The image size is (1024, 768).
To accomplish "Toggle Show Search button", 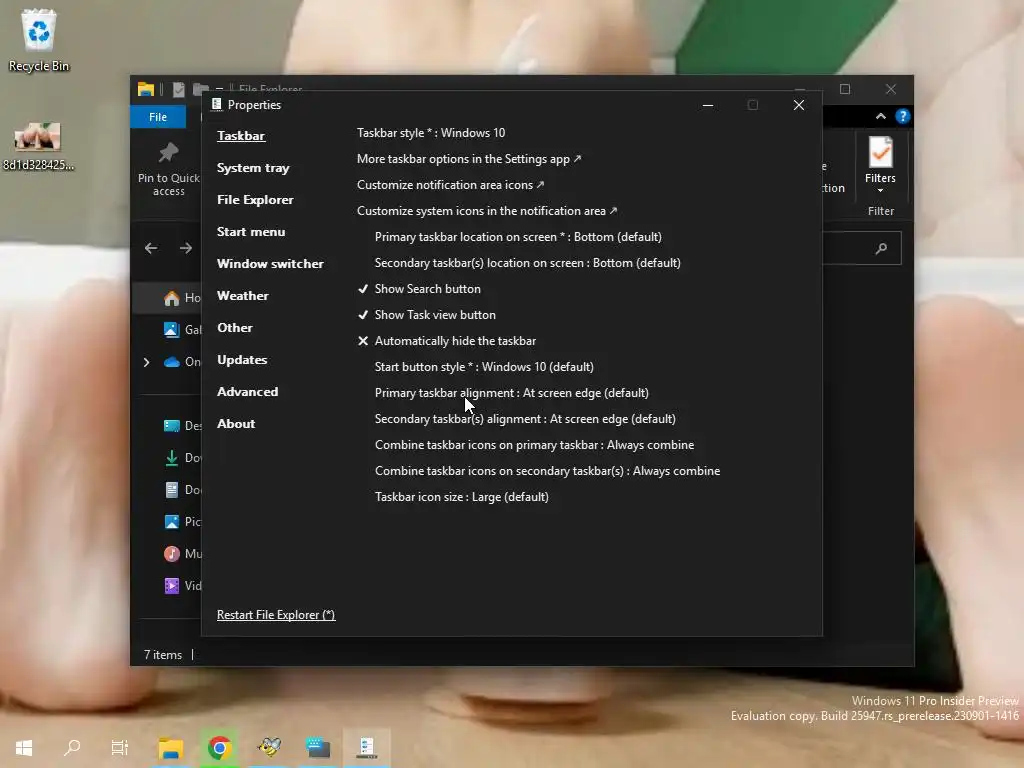I will (419, 289).
